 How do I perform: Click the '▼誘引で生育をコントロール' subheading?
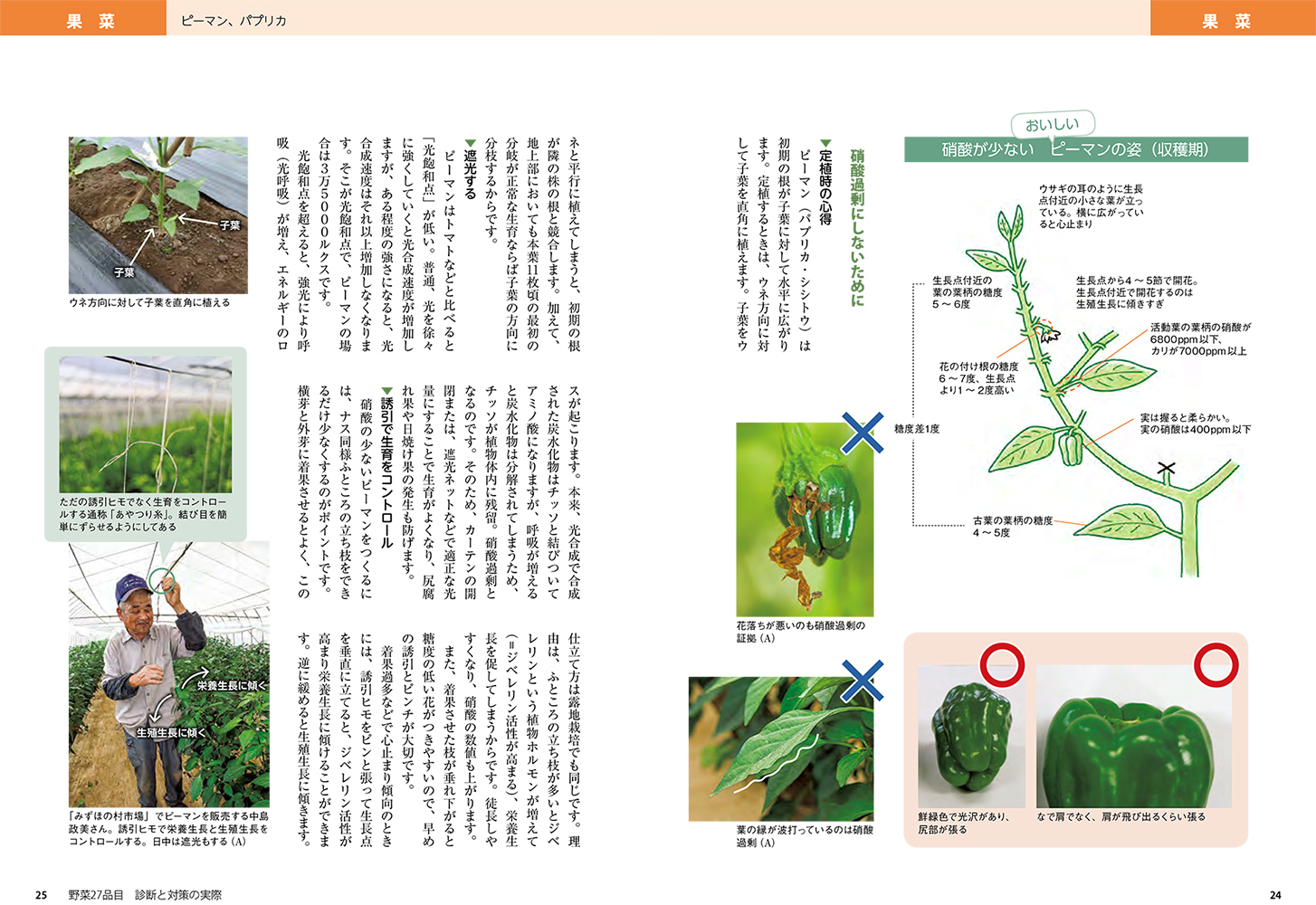[x=386, y=467]
